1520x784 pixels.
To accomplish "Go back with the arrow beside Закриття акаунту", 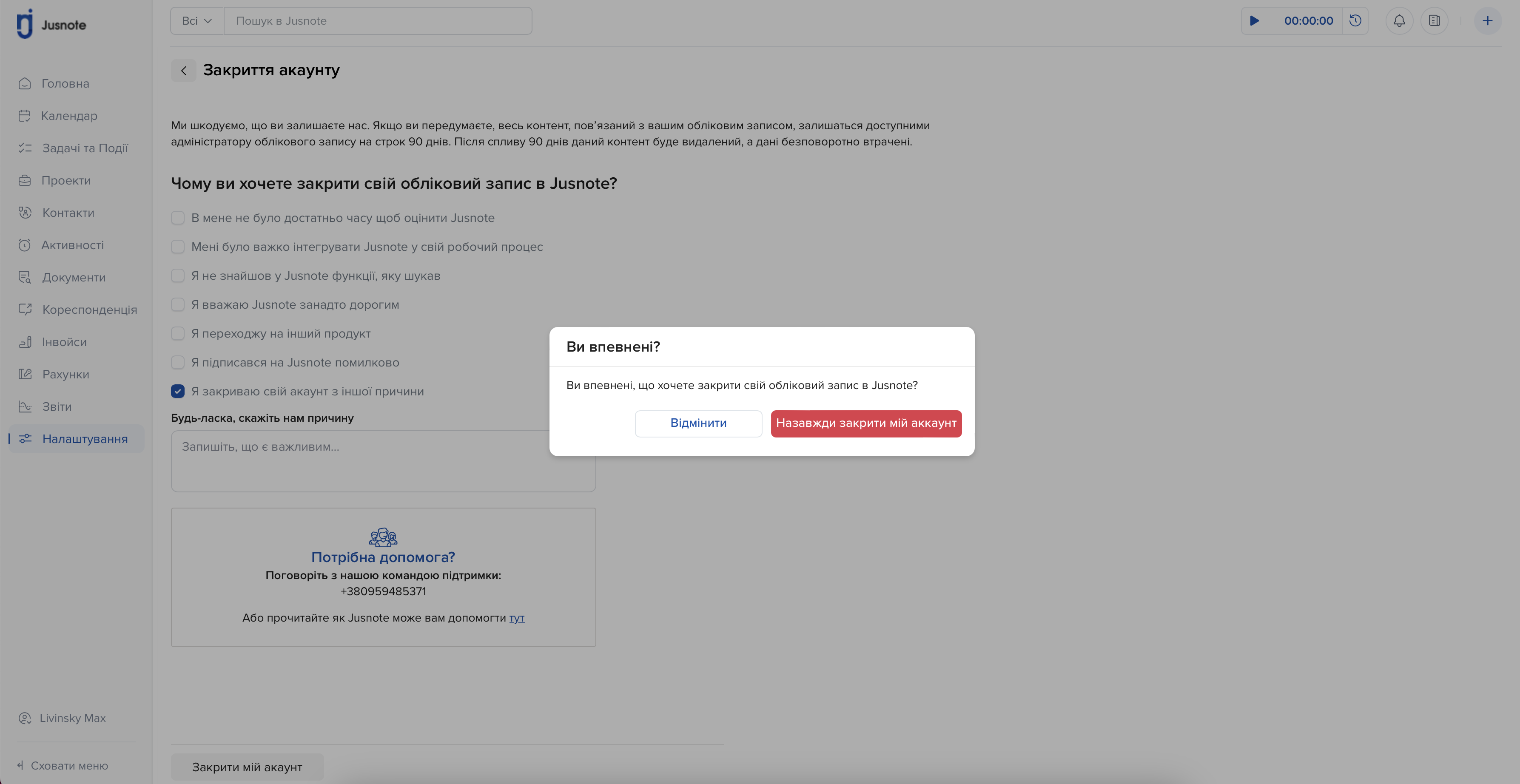I will (x=183, y=71).
